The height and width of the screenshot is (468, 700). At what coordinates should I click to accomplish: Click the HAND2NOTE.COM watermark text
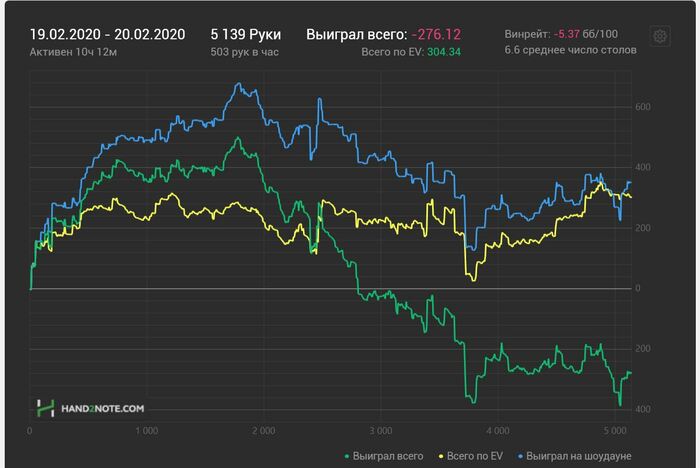(x=103, y=408)
